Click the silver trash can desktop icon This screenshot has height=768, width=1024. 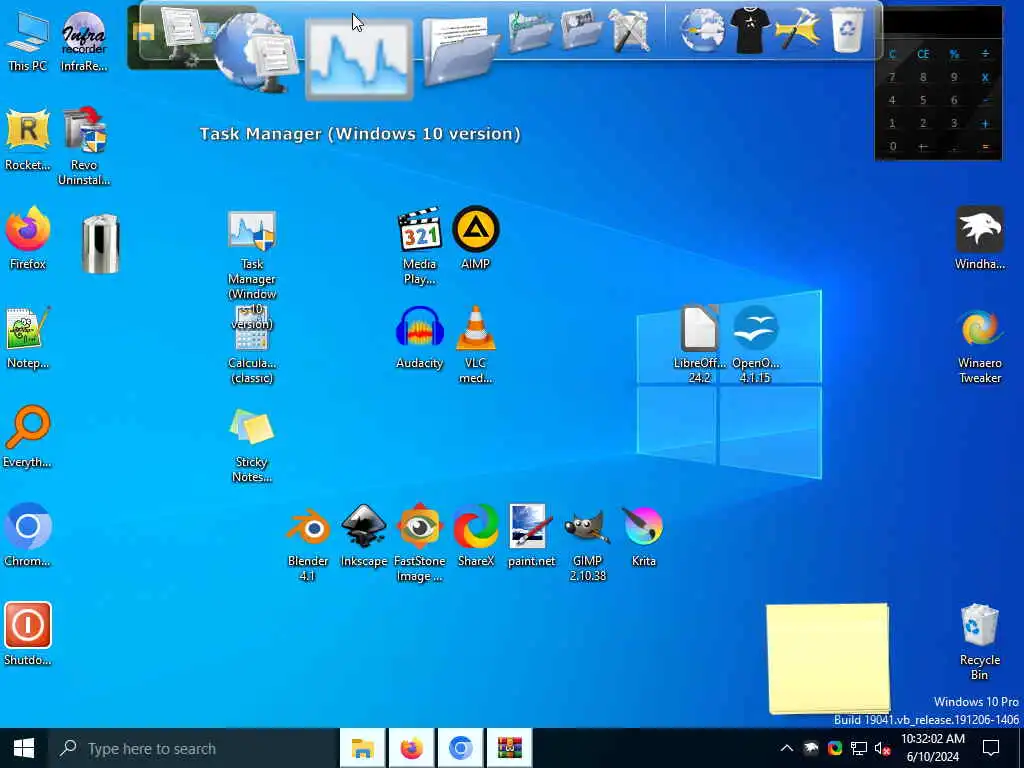[101, 244]
